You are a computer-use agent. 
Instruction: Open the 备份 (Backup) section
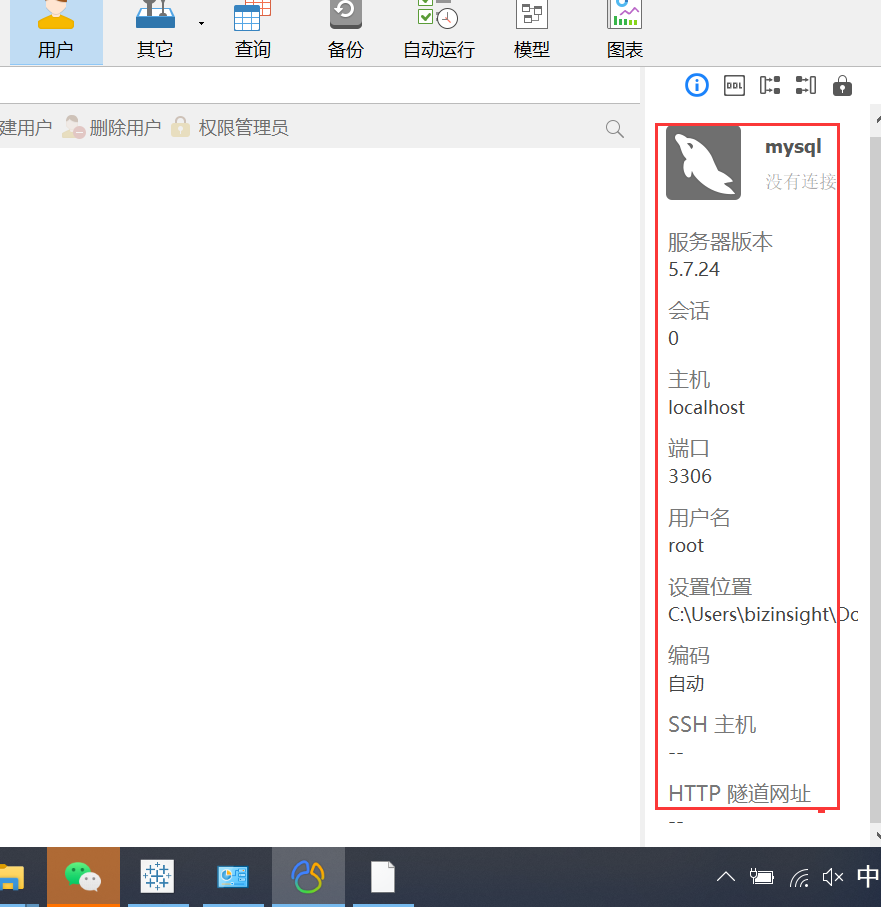[x=345, y=31]
